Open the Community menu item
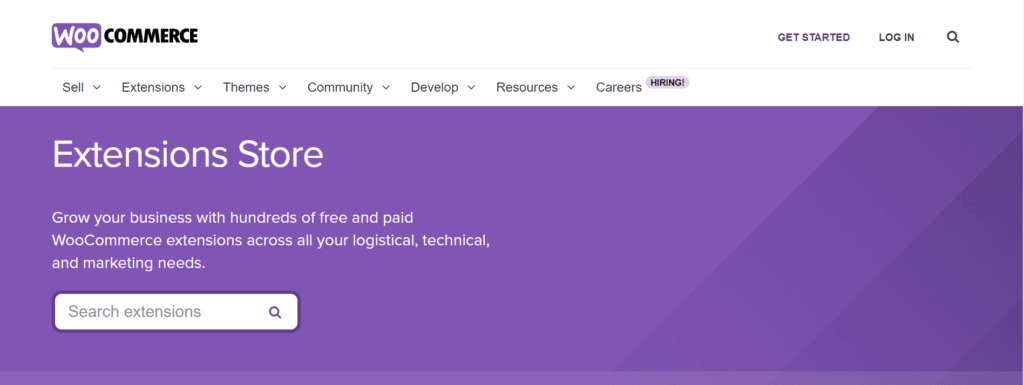This screenshot has height=385, width=1024. [340, 87]
